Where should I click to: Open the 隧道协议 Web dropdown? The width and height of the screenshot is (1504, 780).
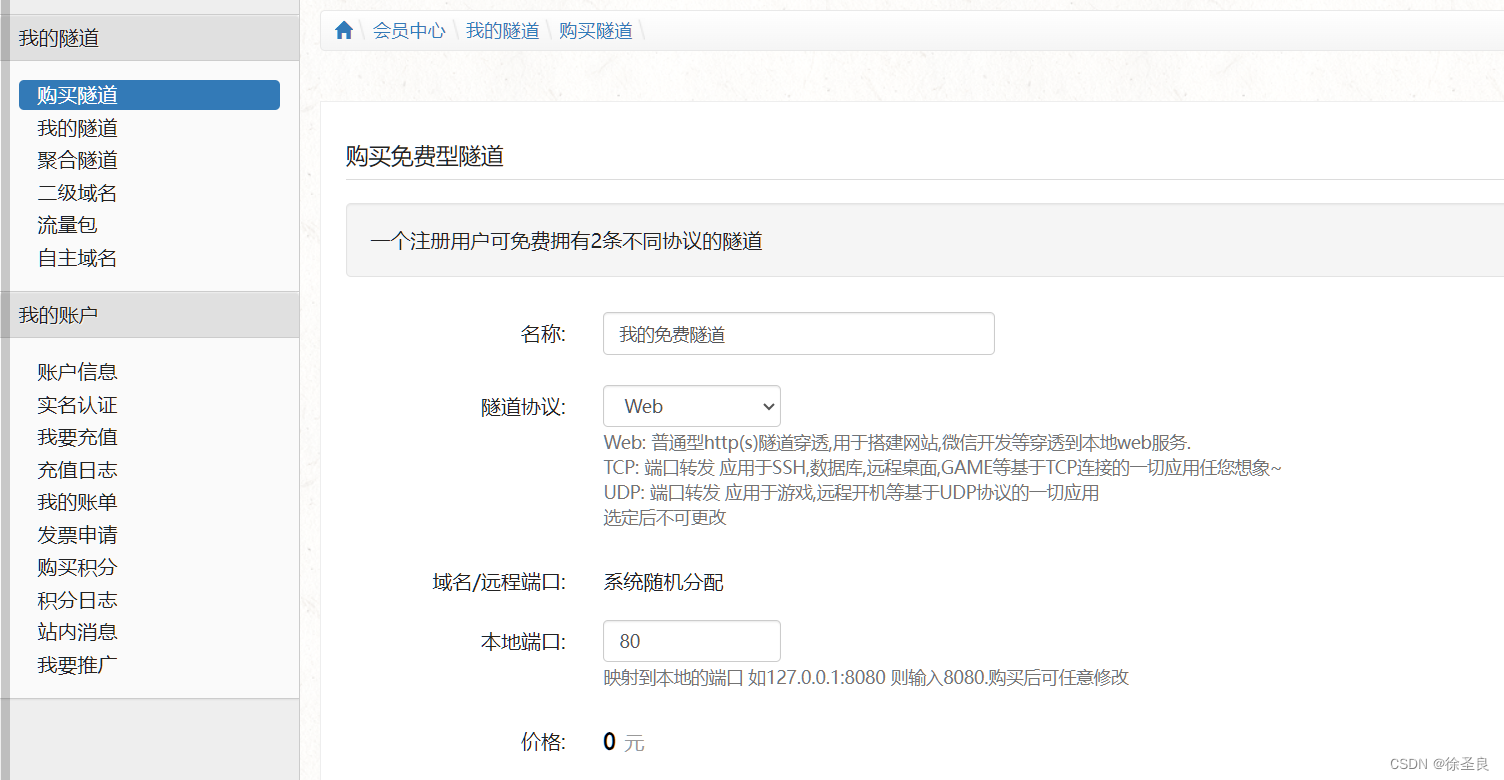click(x=692, y=406)
